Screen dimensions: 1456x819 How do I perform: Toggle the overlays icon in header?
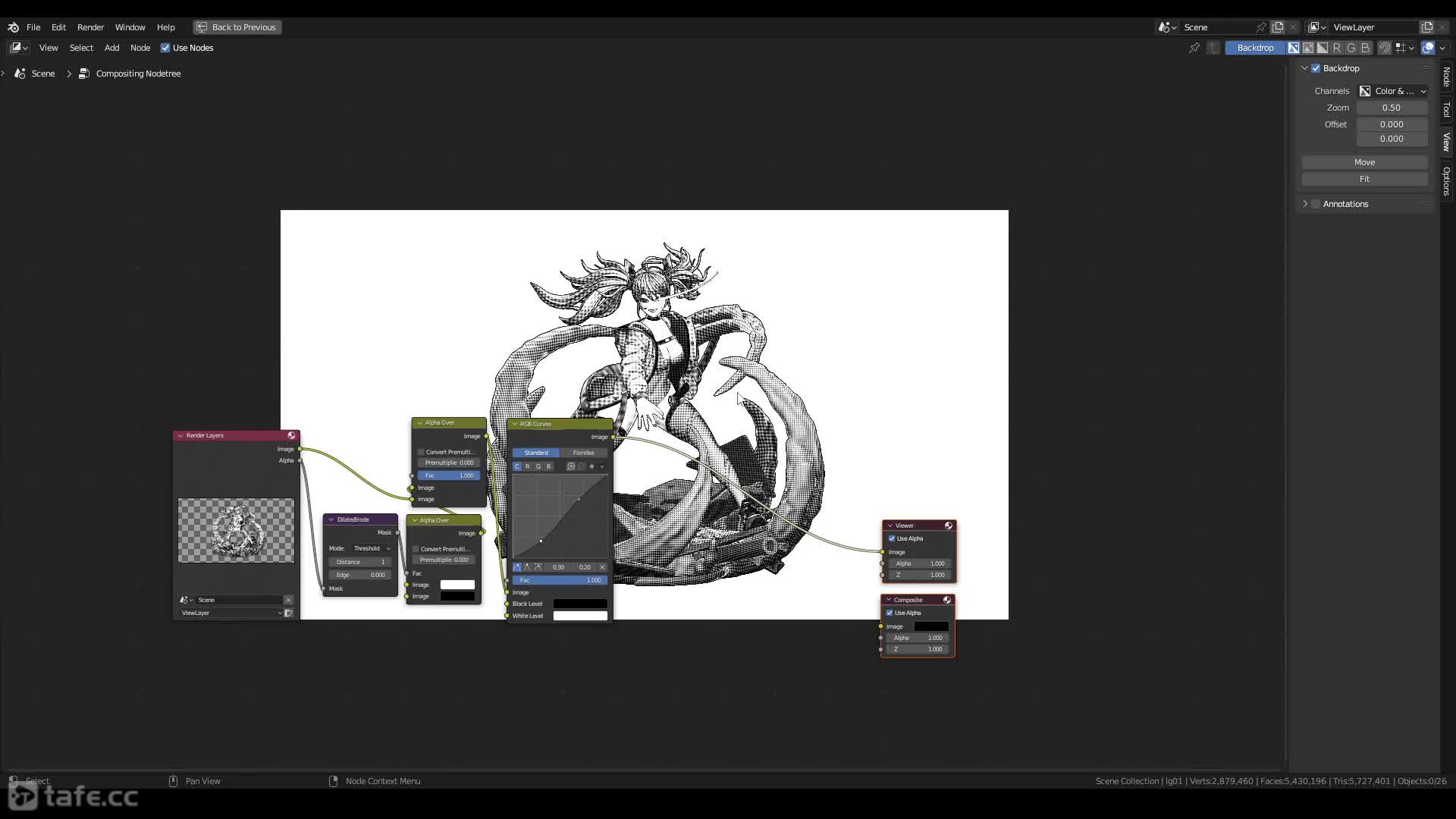tap(1428, 48)
